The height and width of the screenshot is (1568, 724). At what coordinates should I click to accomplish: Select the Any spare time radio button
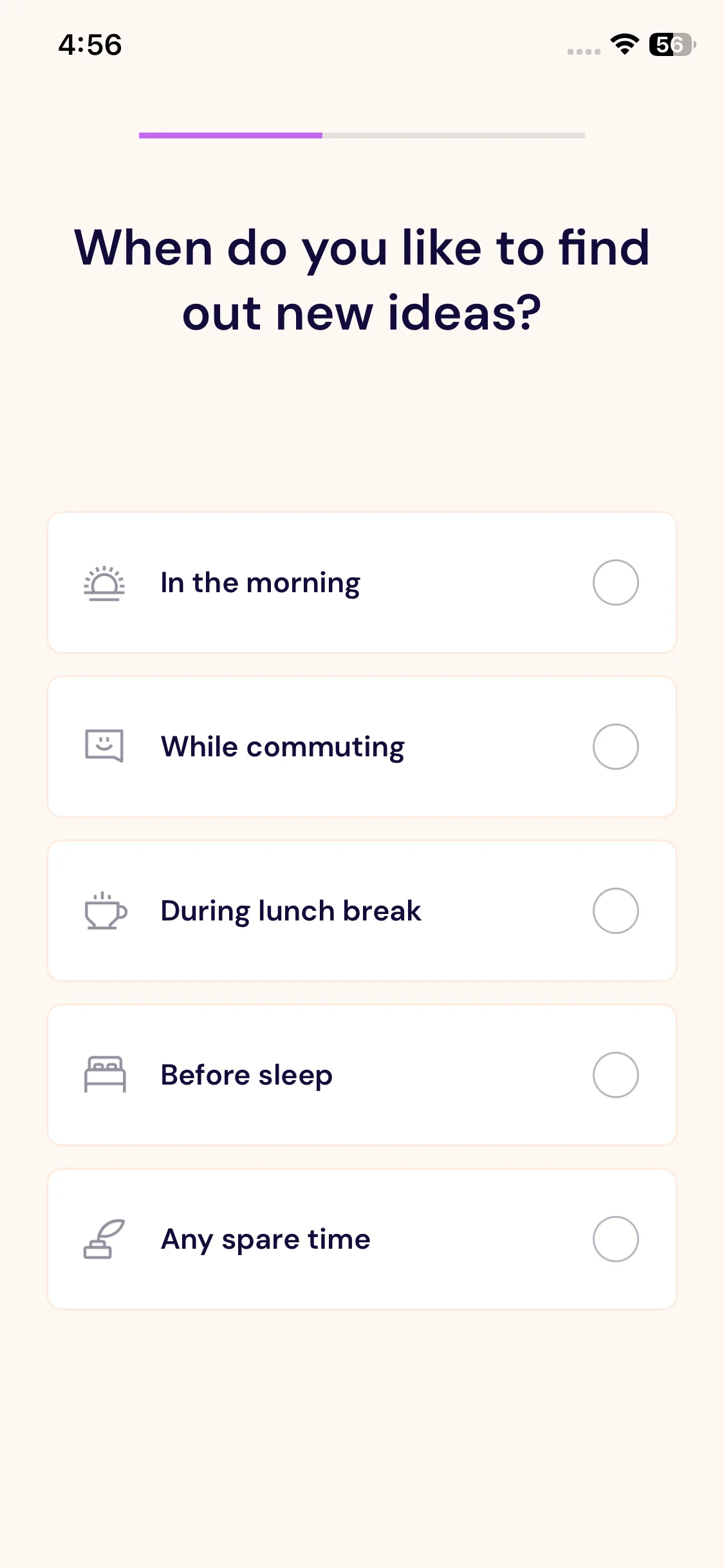coord(615,1239)
